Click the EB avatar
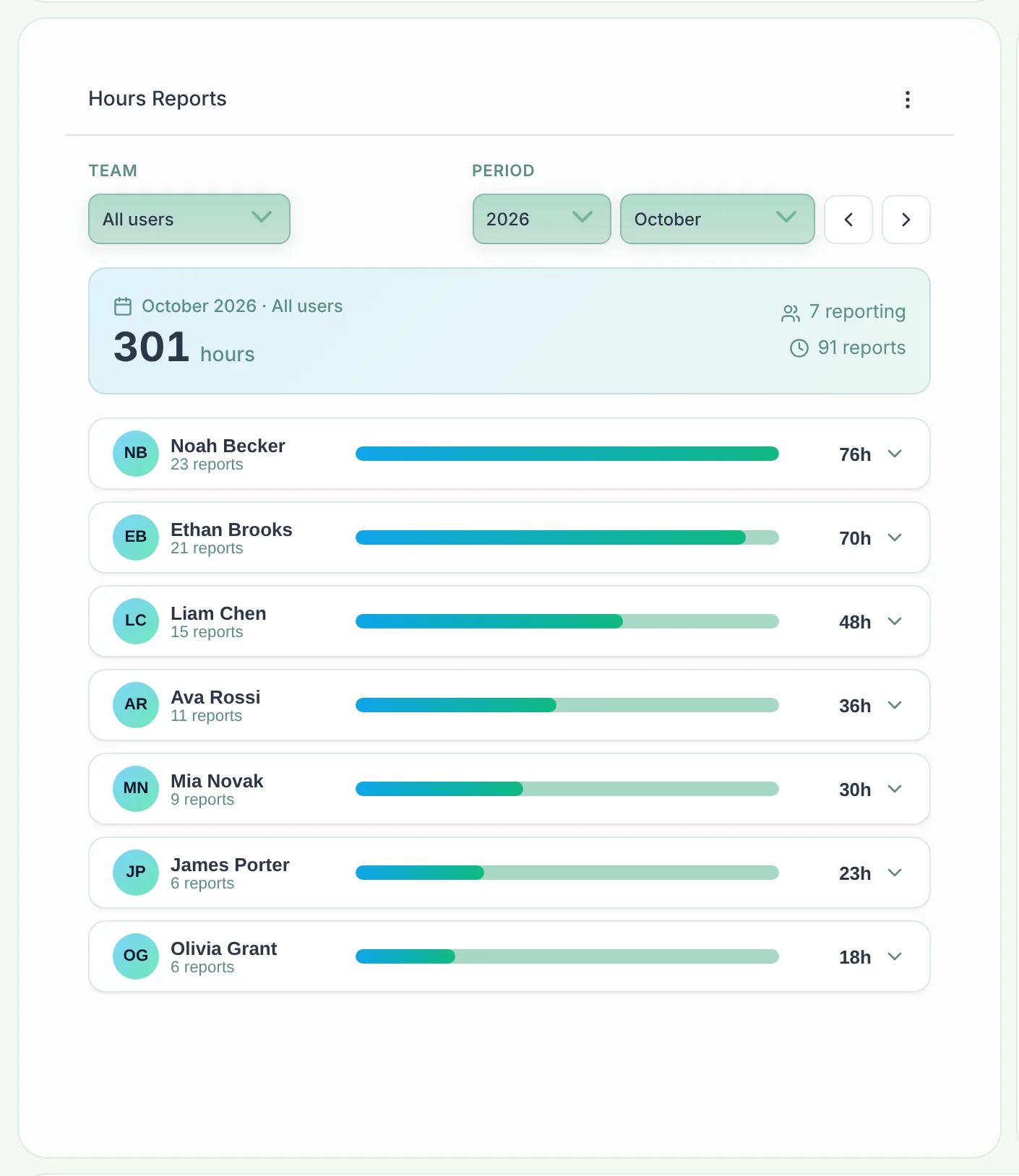This screenshot has width=1019, height=1176. pos(136,537)
